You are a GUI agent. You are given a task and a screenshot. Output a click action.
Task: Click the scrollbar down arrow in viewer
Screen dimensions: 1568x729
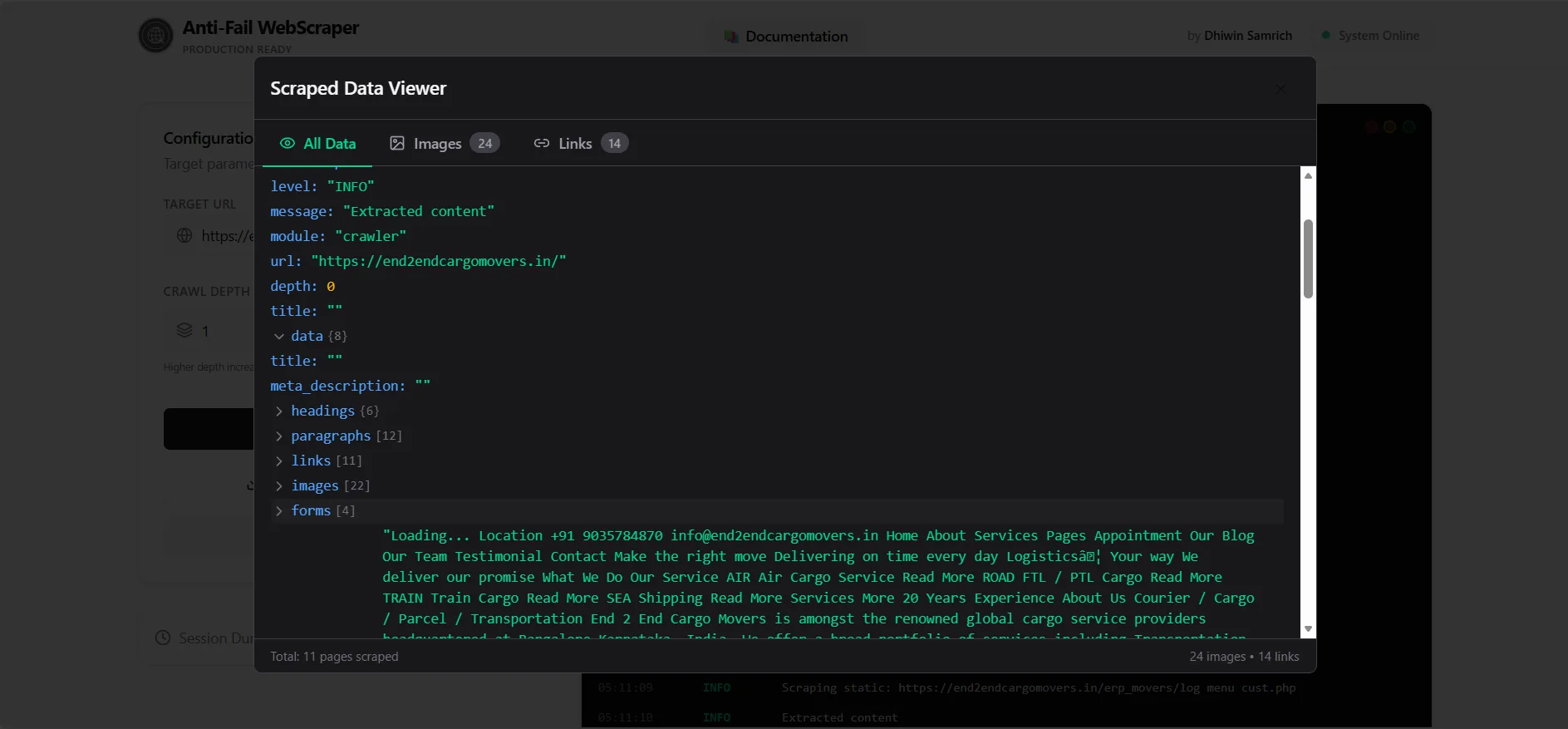[1308, 629]
